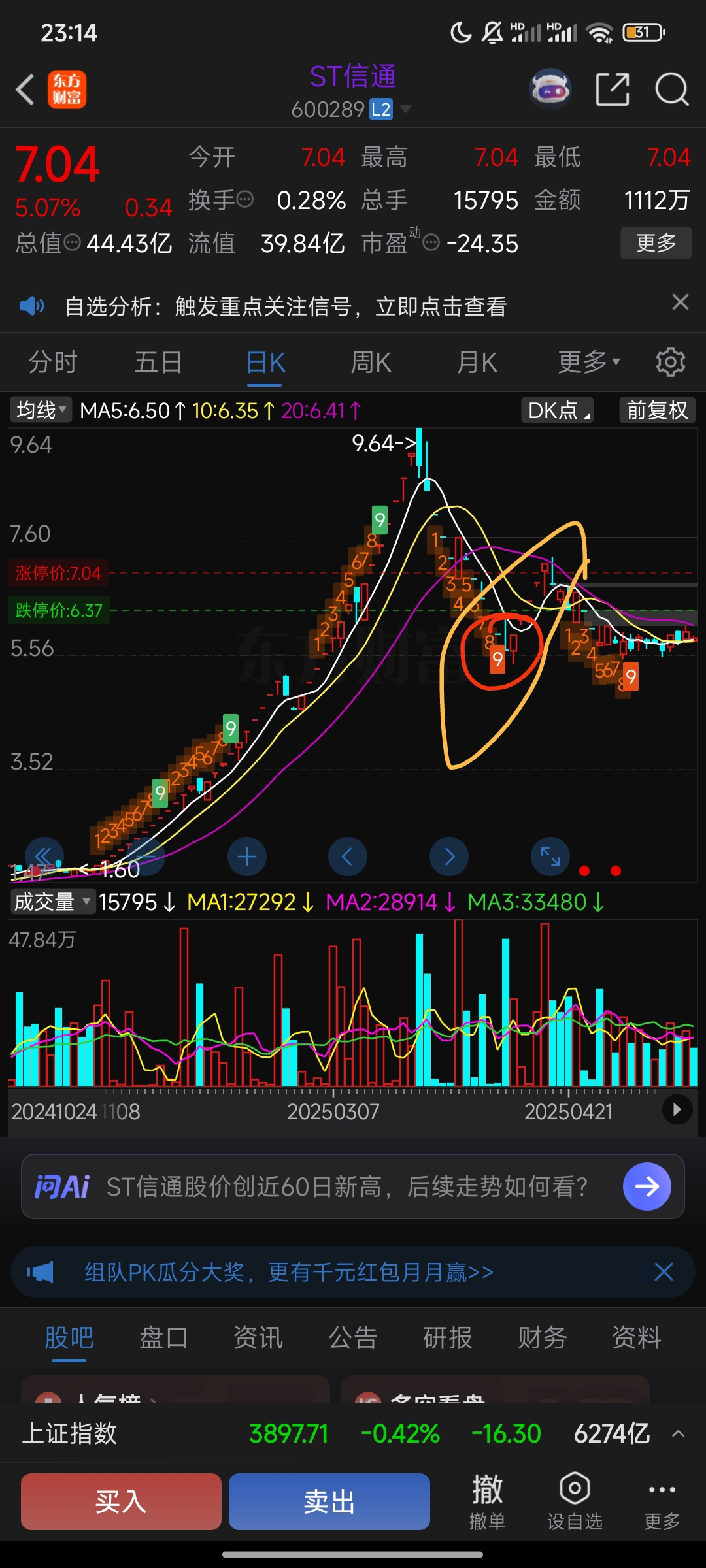Image resolution: width=706 pixels, height=1568 pixels.
Task: Switch to 研报 tab
Action: point(448,1337)
